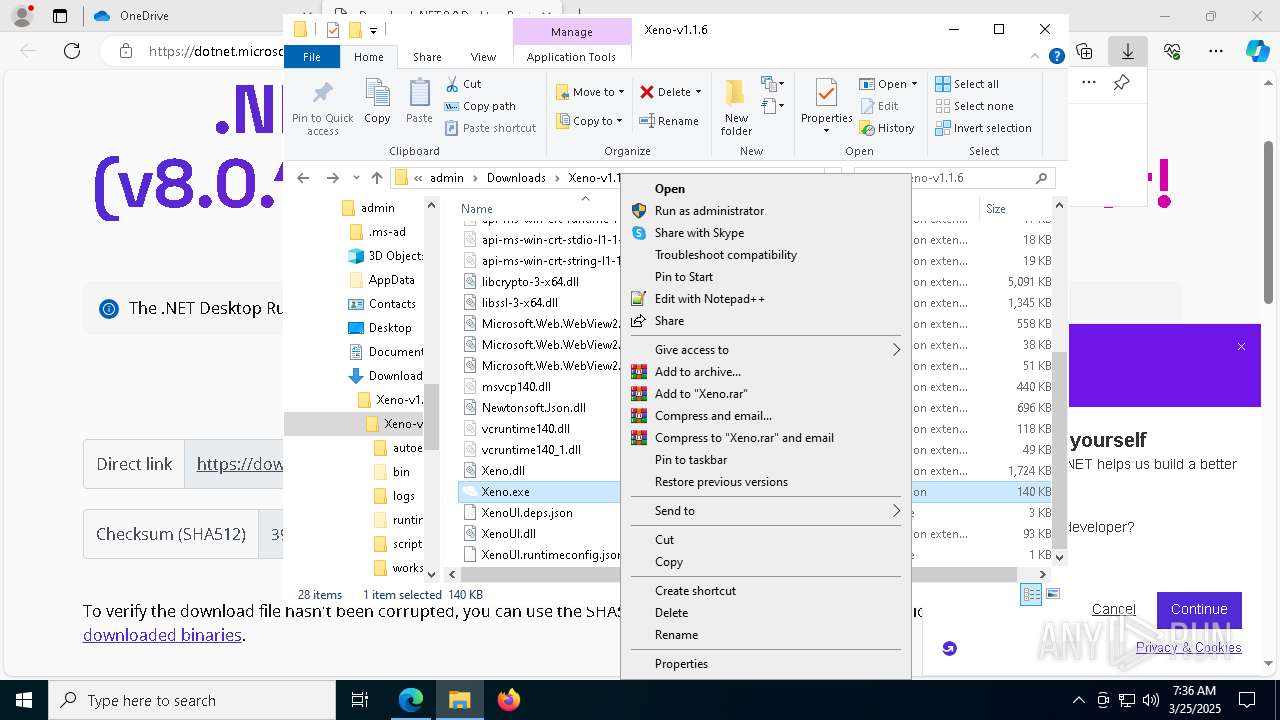The image size is (1280, 720).
Task: Select the Newtonsoft.Json.dll file
Action: click(533, 408)
